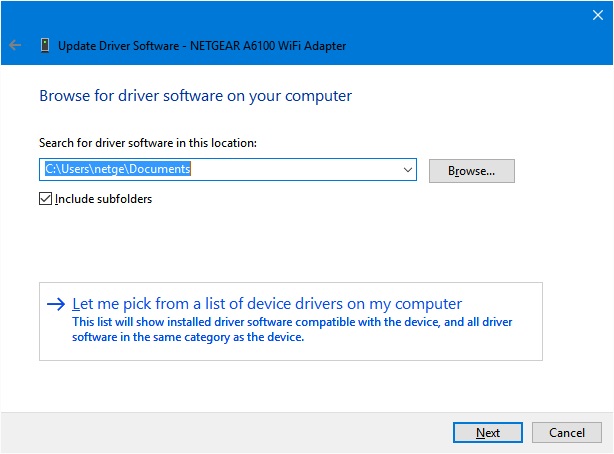Choose Let me pick from a list of device drivers
This screenshot has height=454, width=614.
(291, 321)
